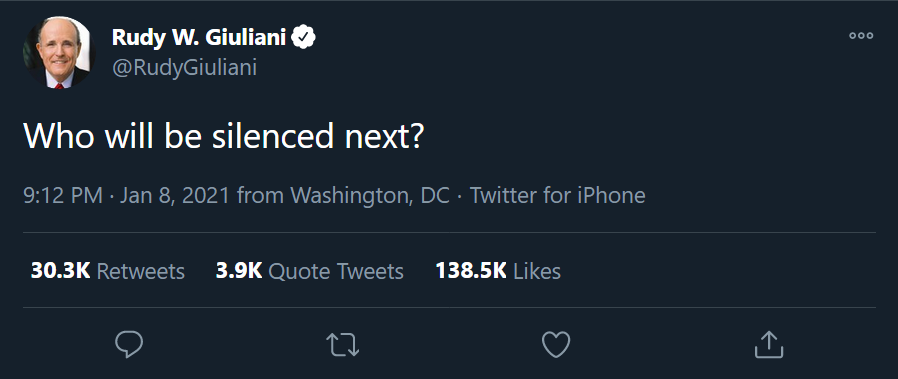Click the 9:12 PM timestamp
The image size is (898, 379).
(x=63, y=196)
